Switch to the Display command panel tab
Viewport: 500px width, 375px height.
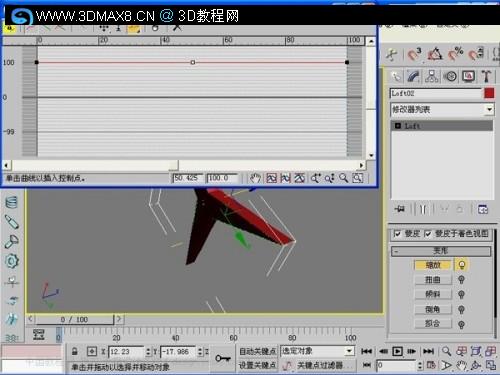468,76
